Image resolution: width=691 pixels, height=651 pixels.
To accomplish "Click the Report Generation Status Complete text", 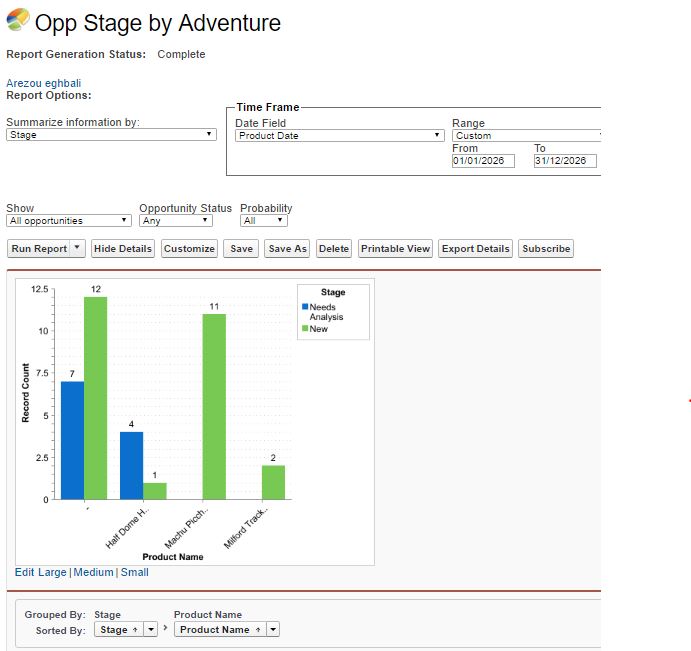I will pos(106,54).
